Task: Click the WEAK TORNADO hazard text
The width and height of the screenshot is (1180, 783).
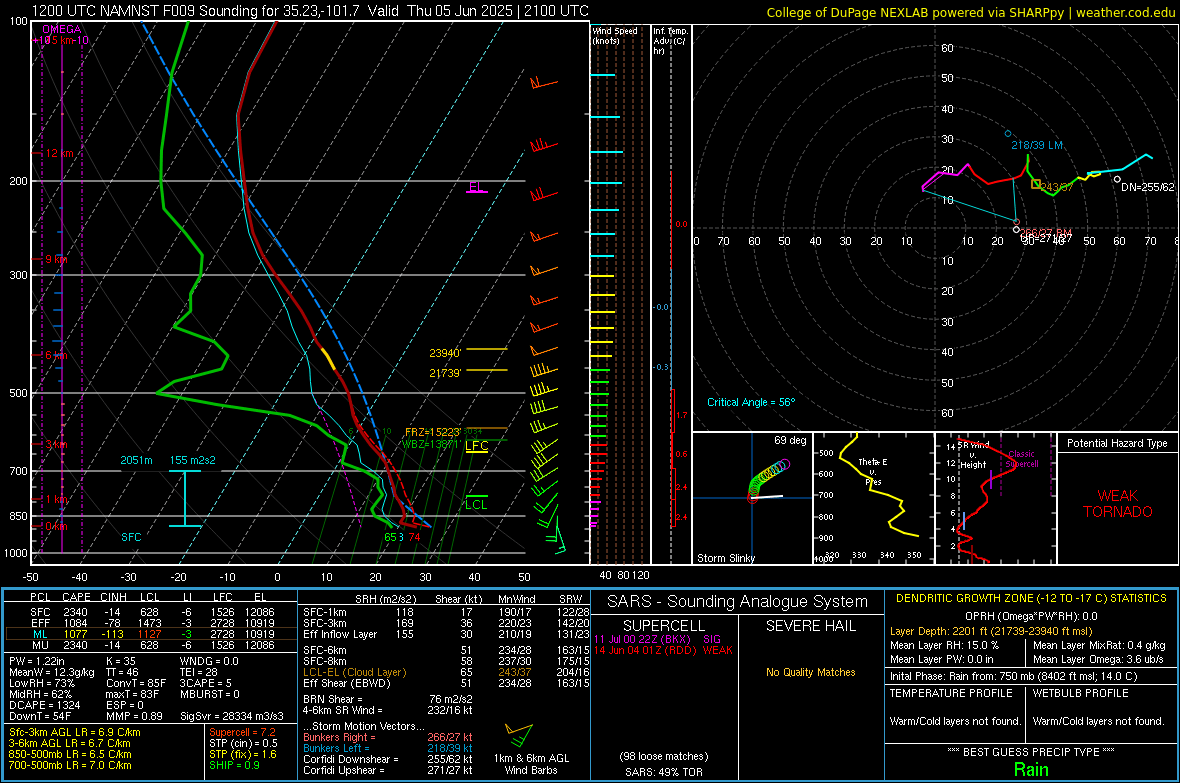Action: point(1118,504)
